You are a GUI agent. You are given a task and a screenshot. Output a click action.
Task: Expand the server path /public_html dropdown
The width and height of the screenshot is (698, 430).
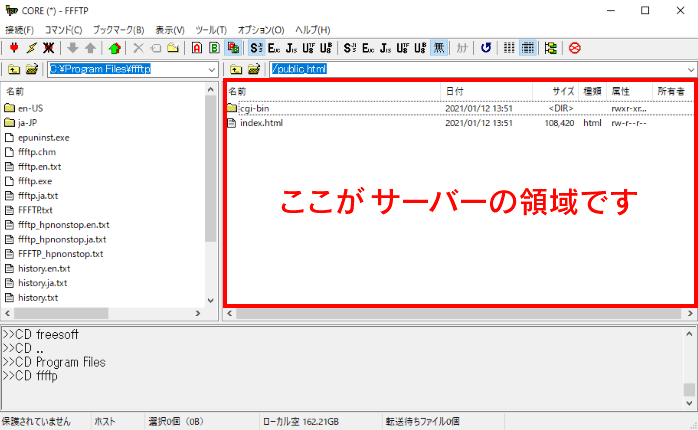(691, 69)
